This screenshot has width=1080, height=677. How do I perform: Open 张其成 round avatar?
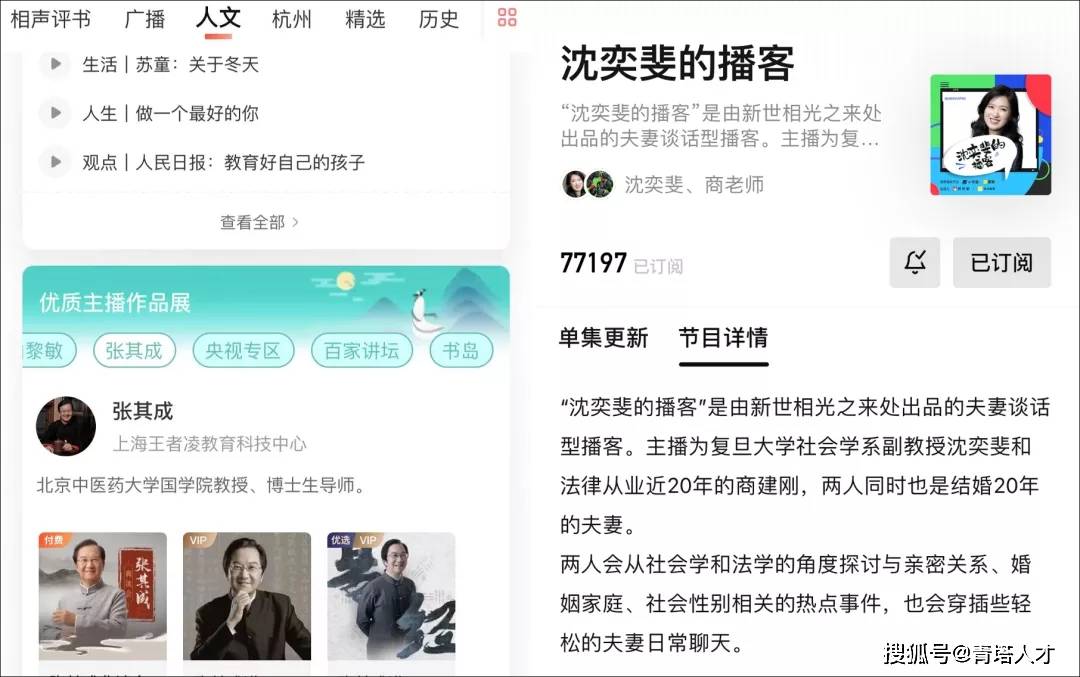click(66, 426)
